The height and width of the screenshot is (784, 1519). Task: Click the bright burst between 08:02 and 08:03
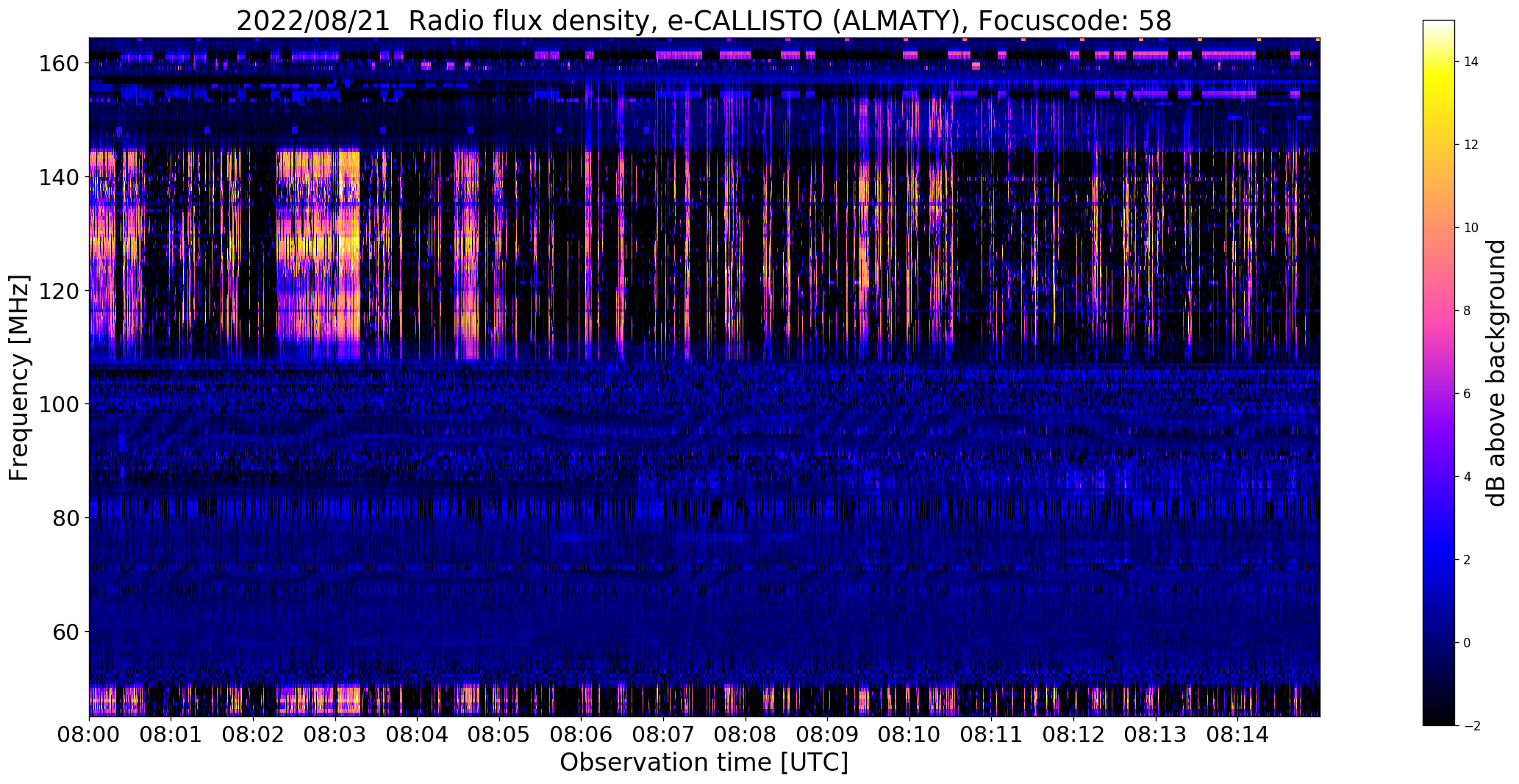(x=318, y=255)
